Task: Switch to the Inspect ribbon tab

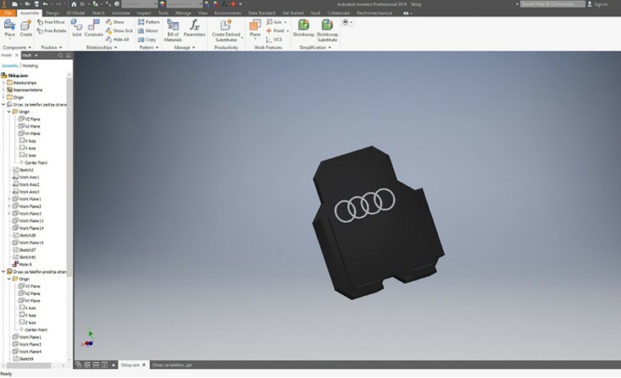Action: (144, 13)
